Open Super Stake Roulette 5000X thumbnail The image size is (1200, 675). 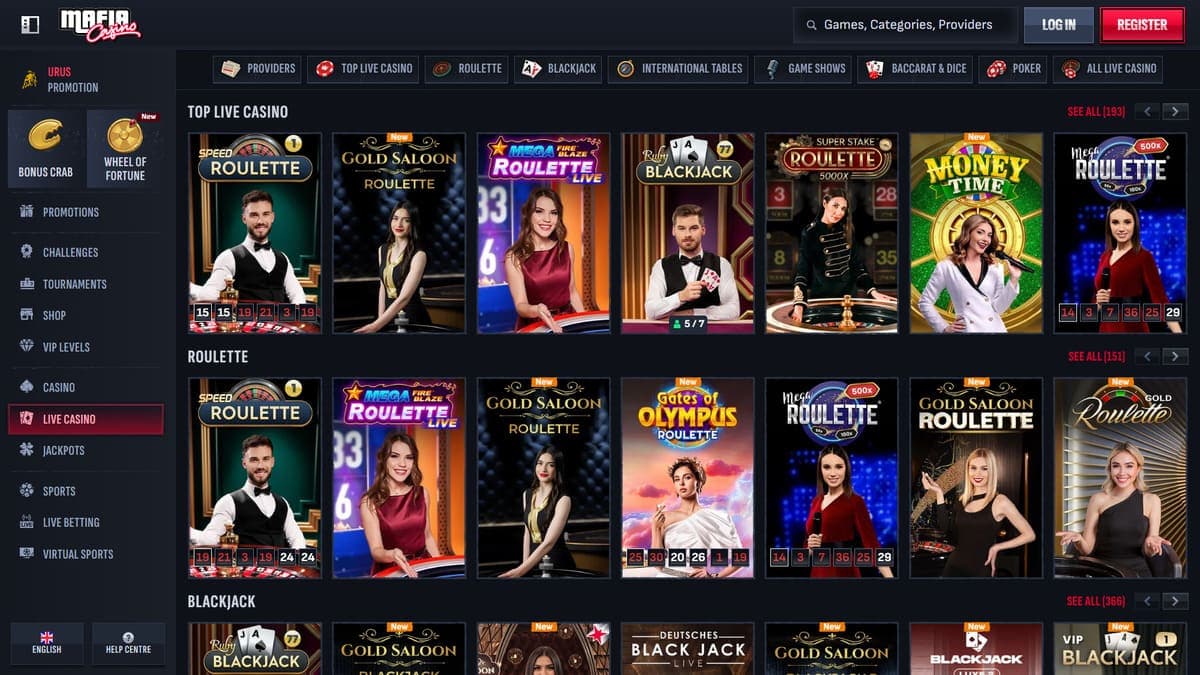832,233
